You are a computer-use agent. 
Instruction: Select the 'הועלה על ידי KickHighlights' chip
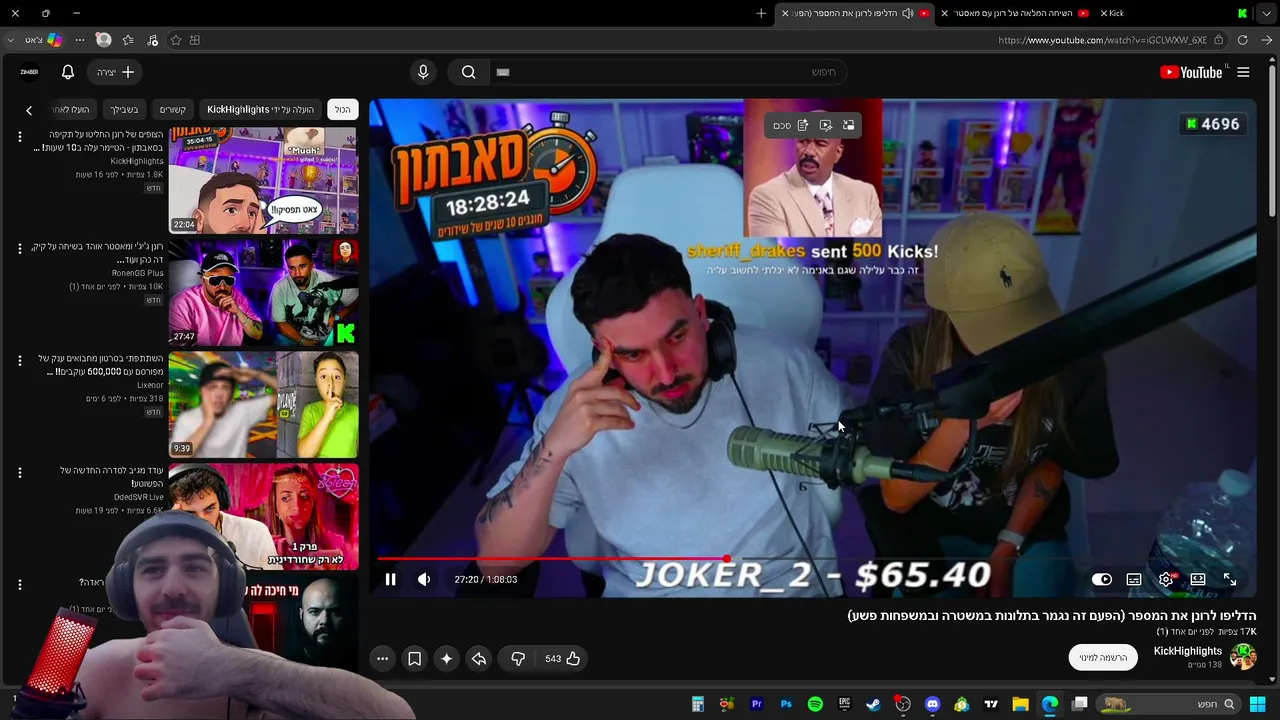(x=260, y=109)
